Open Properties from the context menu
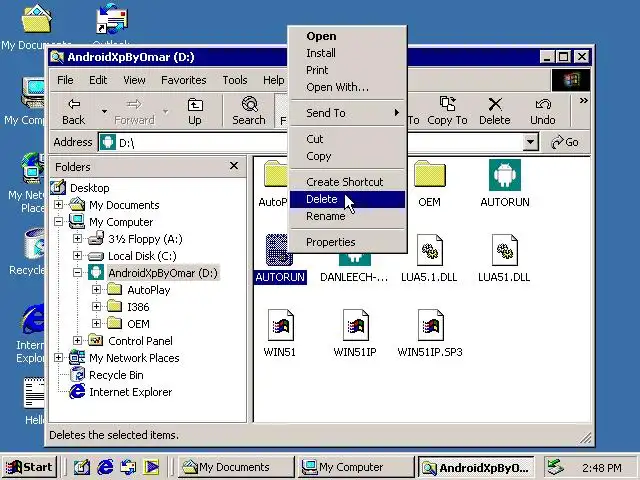Image resolution: width=640 pixels, height=480 pixels. (x=347, y=242)
